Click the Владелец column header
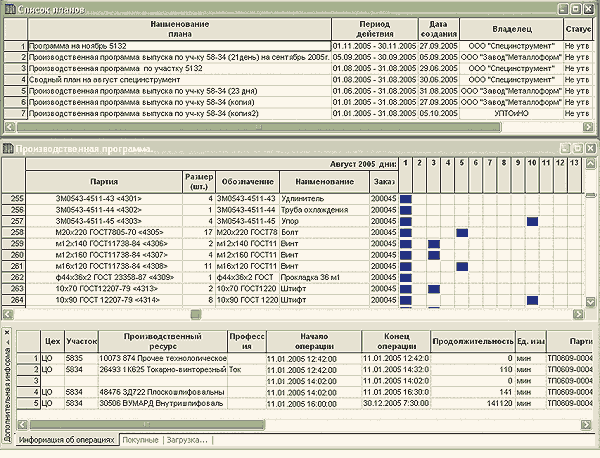This screenshot has height=458, width=600. 512,29
